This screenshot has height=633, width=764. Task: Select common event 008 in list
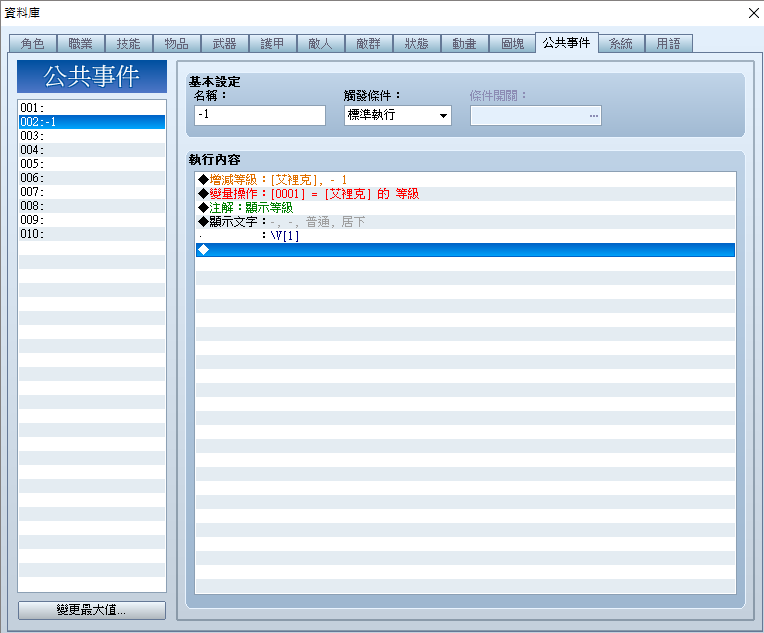[92, 206]
